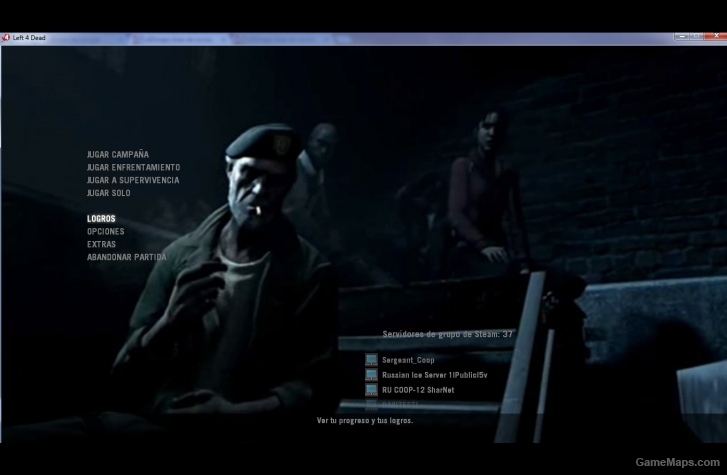This screenshot has height=475, width=727.
Task: Minimize the Left 4 Dead window
Action: 682,36
